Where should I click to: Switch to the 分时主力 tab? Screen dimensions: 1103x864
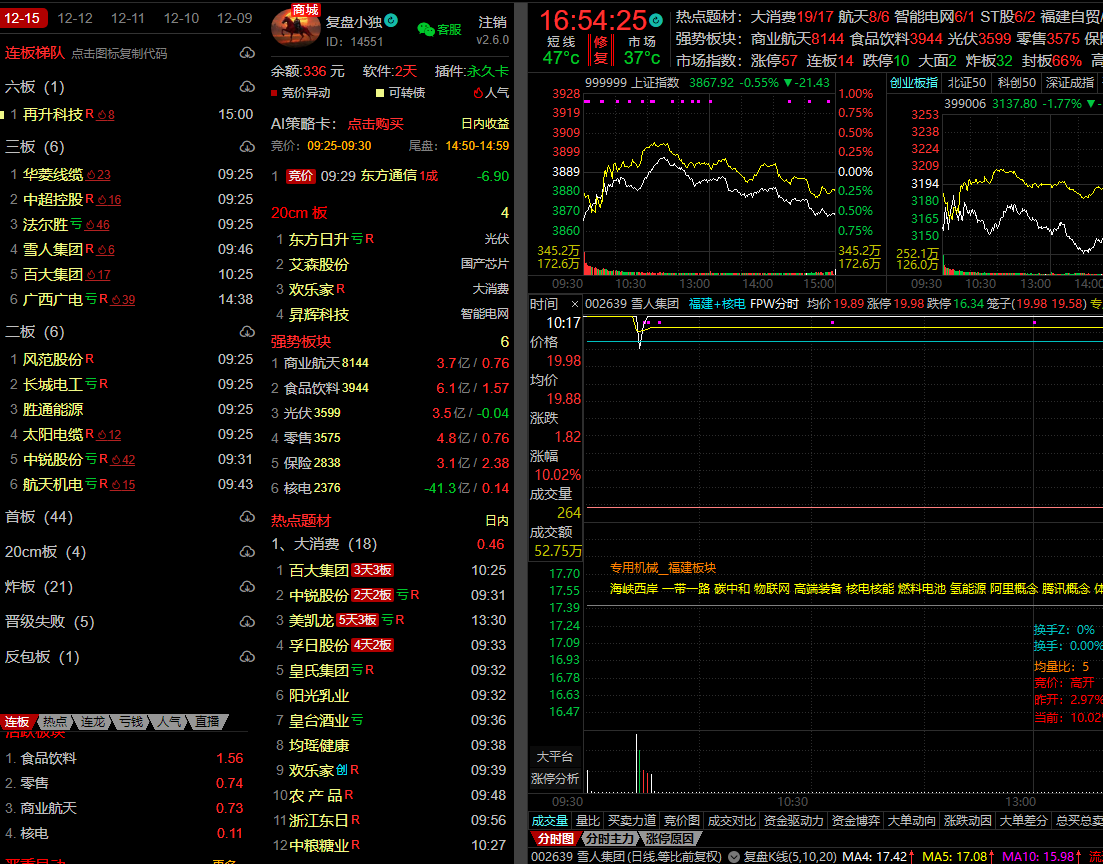click(x=609, y=839)
